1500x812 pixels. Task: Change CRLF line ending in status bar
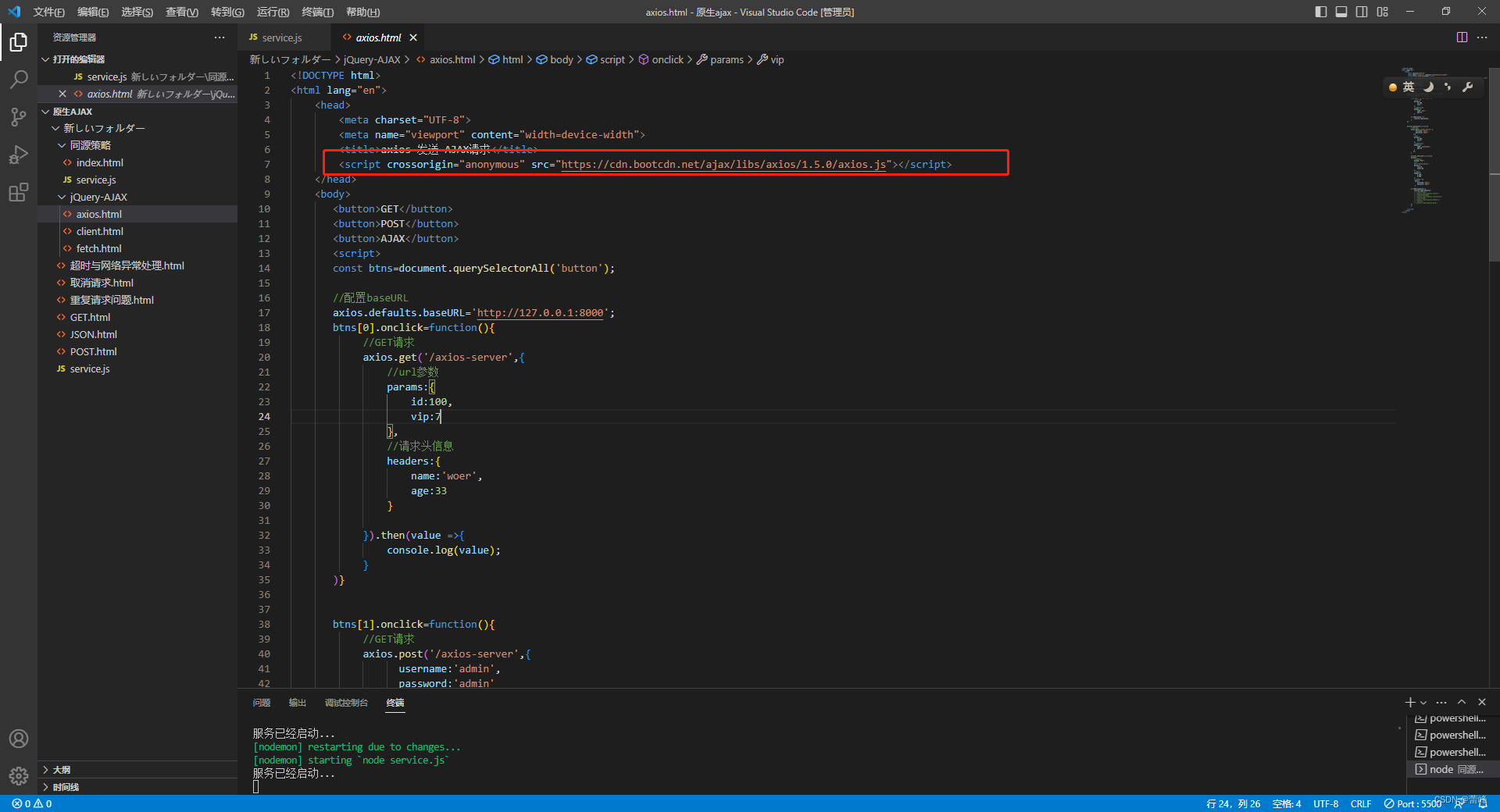tap(1361, 803)
